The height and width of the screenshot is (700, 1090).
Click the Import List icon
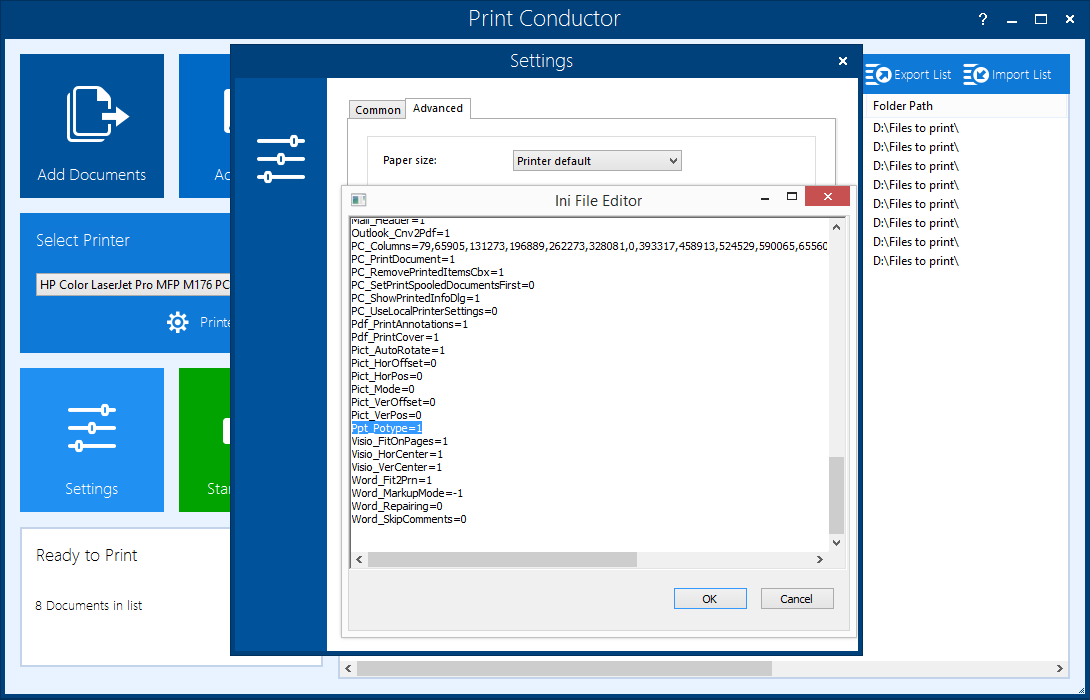(976, 75)
